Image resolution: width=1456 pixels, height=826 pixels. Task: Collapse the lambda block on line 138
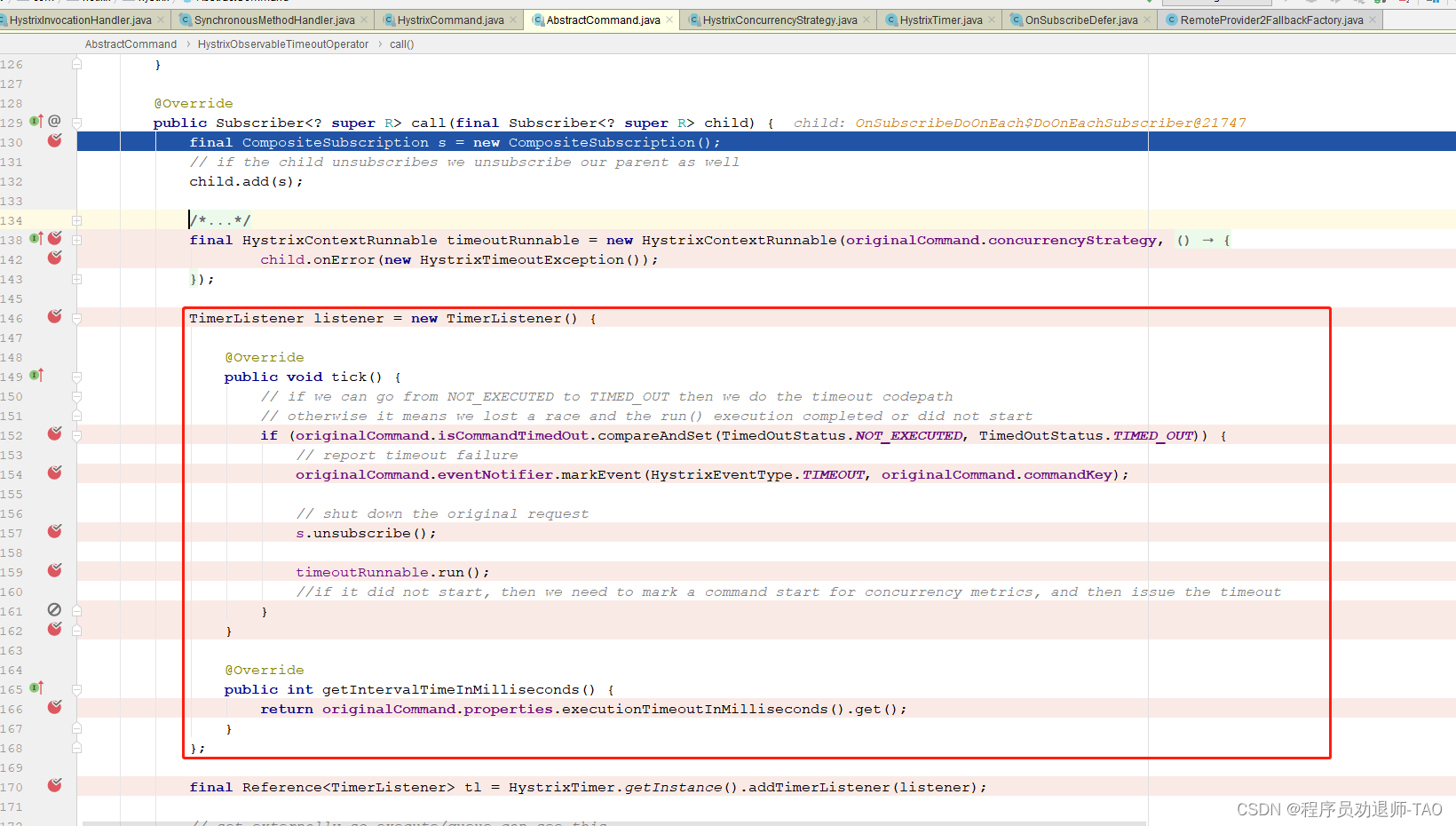pos(77,240)
